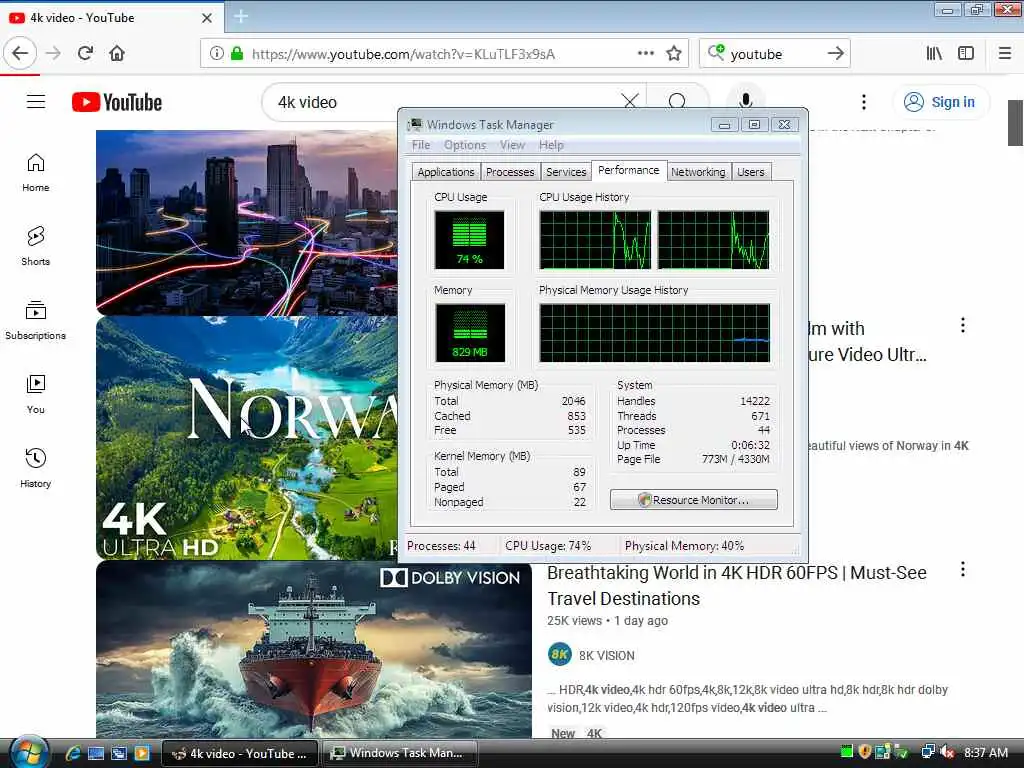Open the File menu in Task Manager
This screenshot has width=1024, height=768.
point(421,145)
